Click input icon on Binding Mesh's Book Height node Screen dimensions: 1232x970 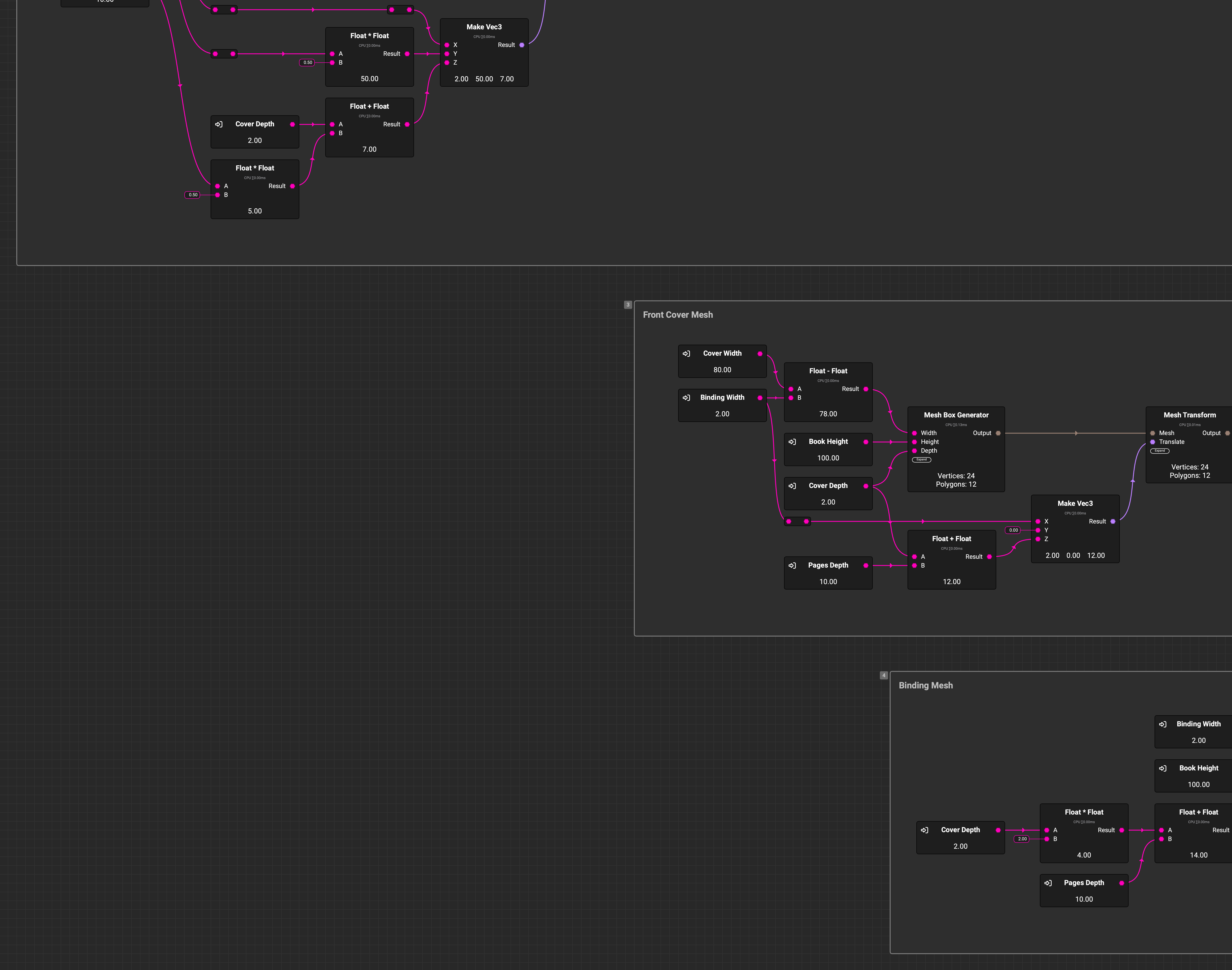[1163, 768]
